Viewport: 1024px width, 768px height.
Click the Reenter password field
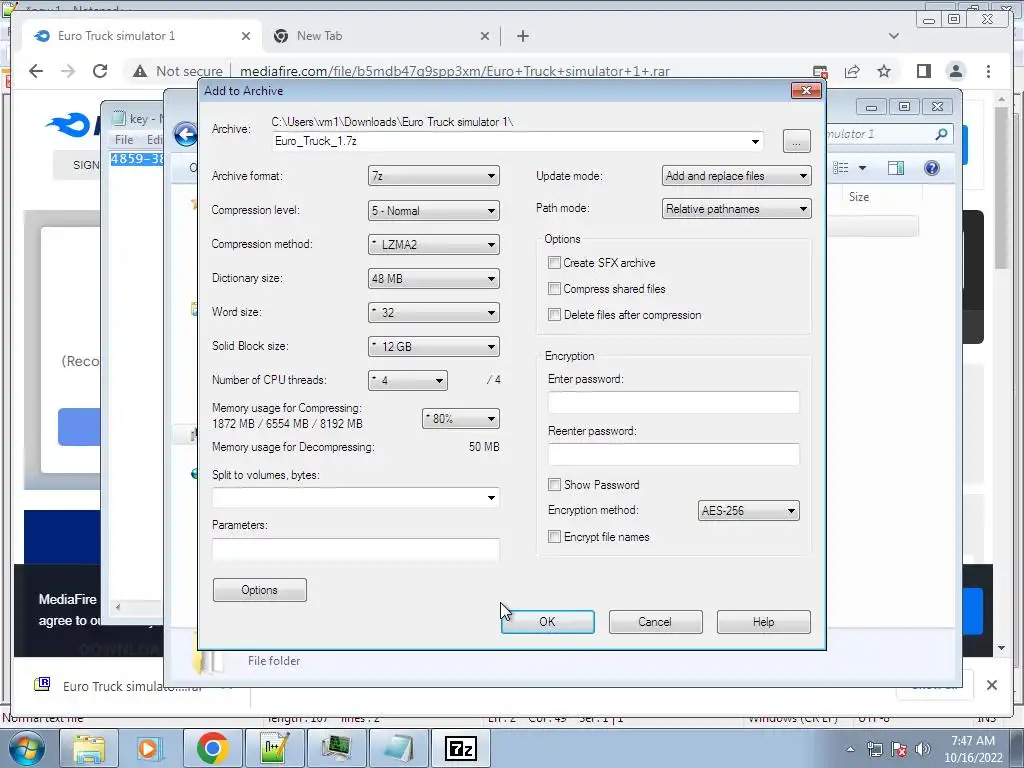(673, 455)
